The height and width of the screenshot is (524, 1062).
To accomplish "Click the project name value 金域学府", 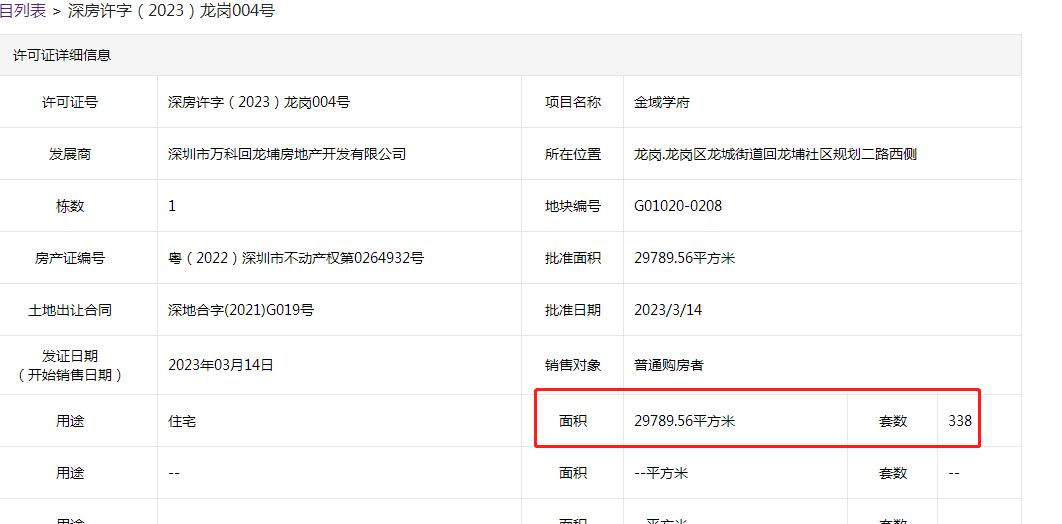I will tap(661, 102).
